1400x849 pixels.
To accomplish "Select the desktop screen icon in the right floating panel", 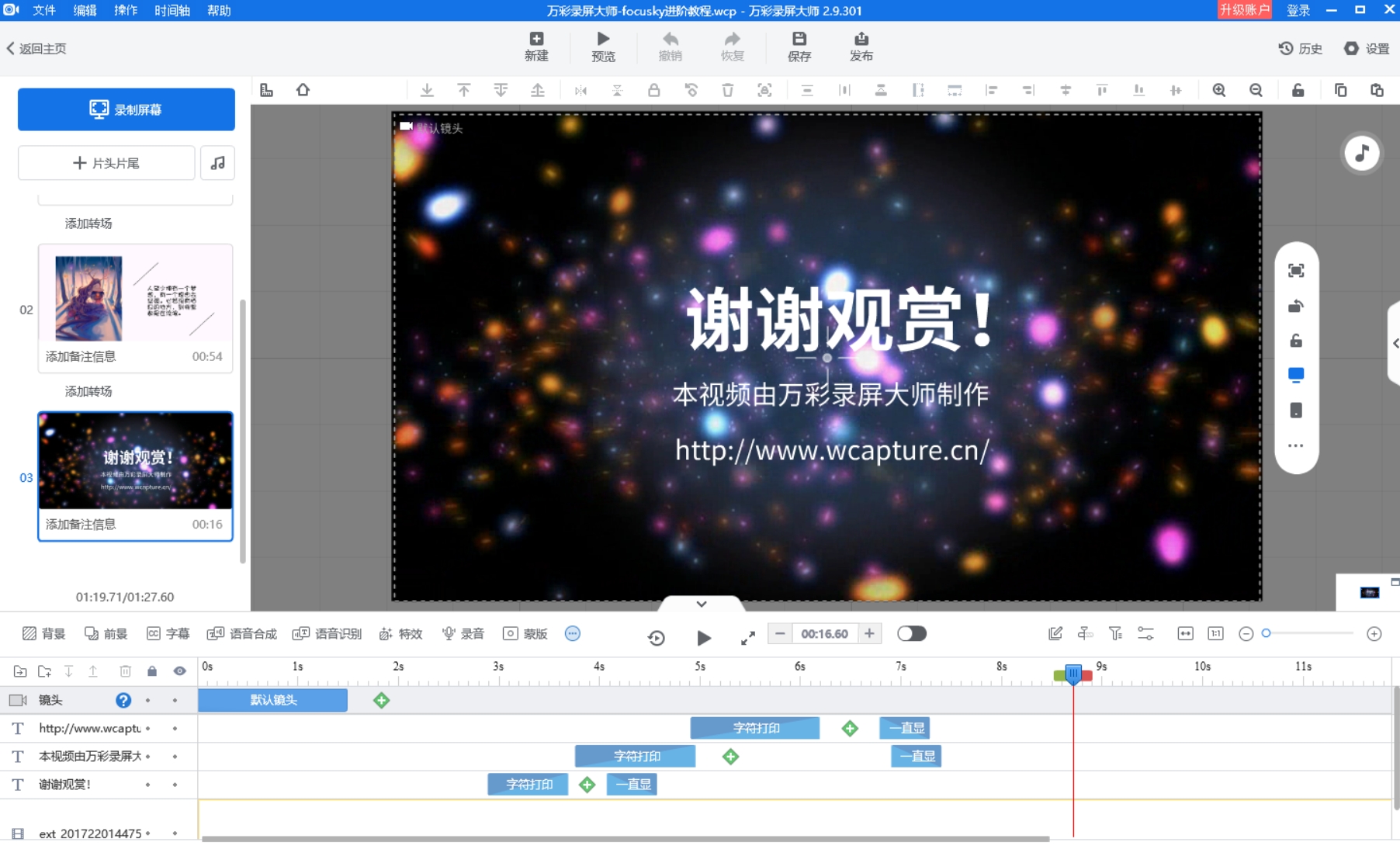I will pyautogui.click(x=1296, y=376).
